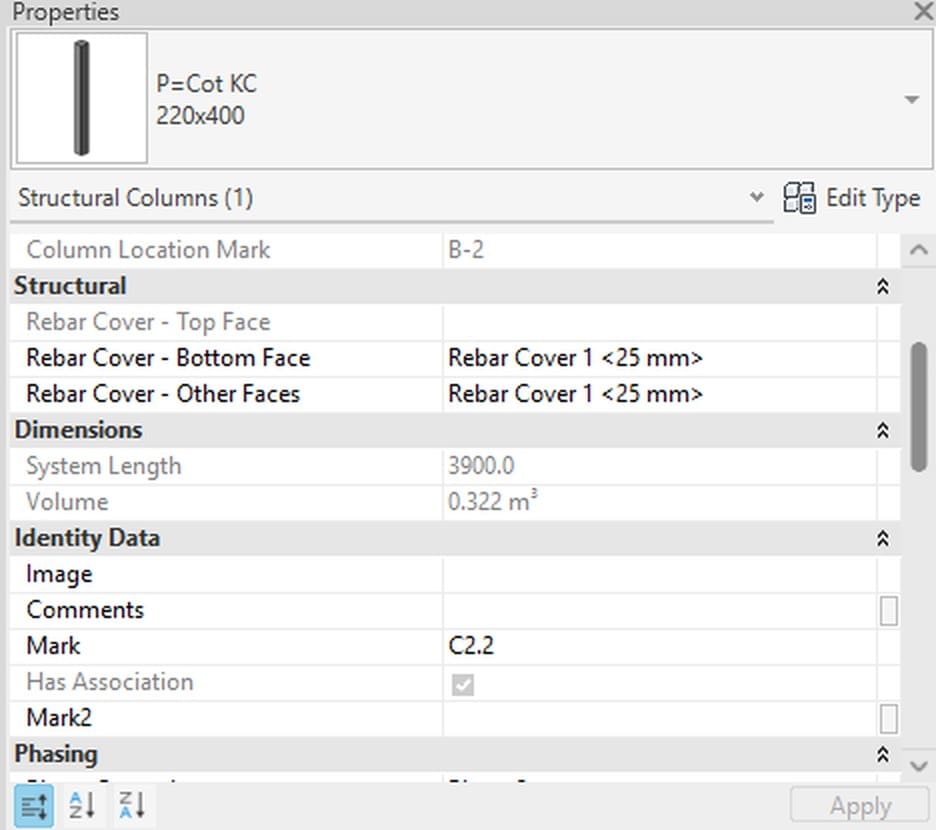This screenshot has width=936, height=830.
Task: Edit the Rebar Cover - Other Faces value
Action: tap(660, 394)
